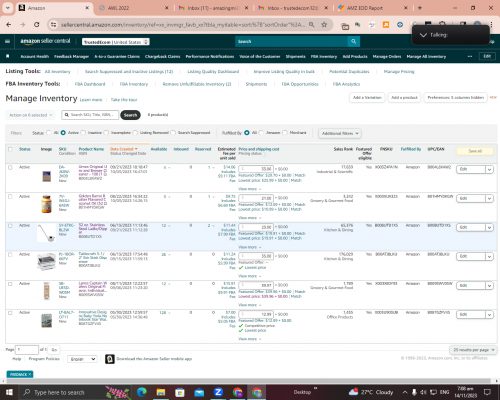Open Manage Orders in navigation bar
The width and height of the screenshot is (500, 400).
[387, 57]
